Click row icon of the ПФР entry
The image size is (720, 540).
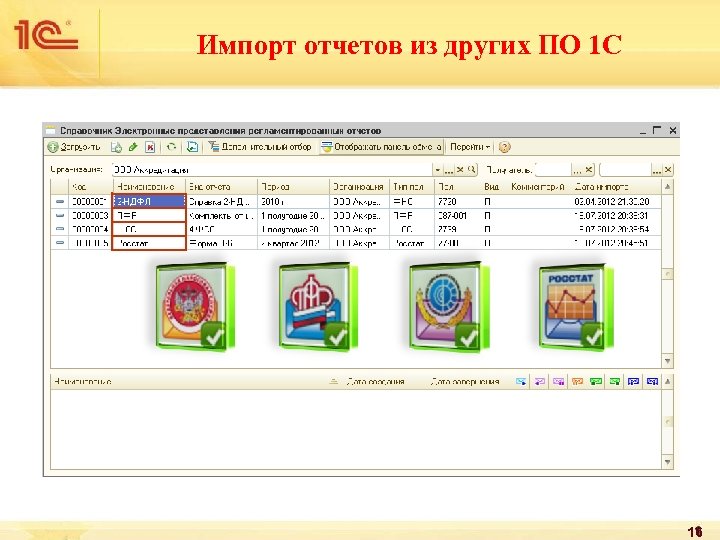pyautogui.click(x=60, y=215)
